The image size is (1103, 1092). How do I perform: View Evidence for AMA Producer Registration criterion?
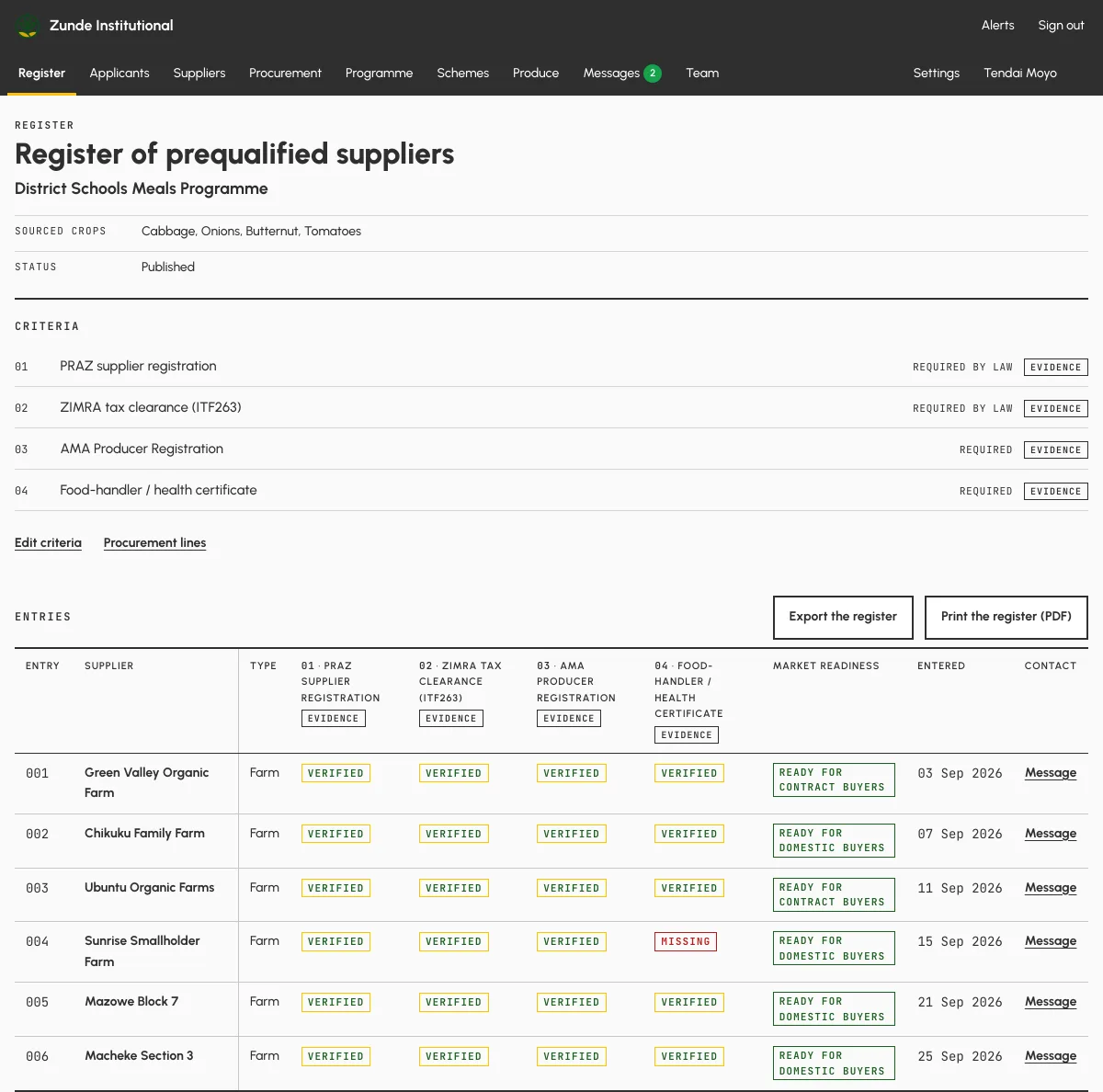[1056, 449]
